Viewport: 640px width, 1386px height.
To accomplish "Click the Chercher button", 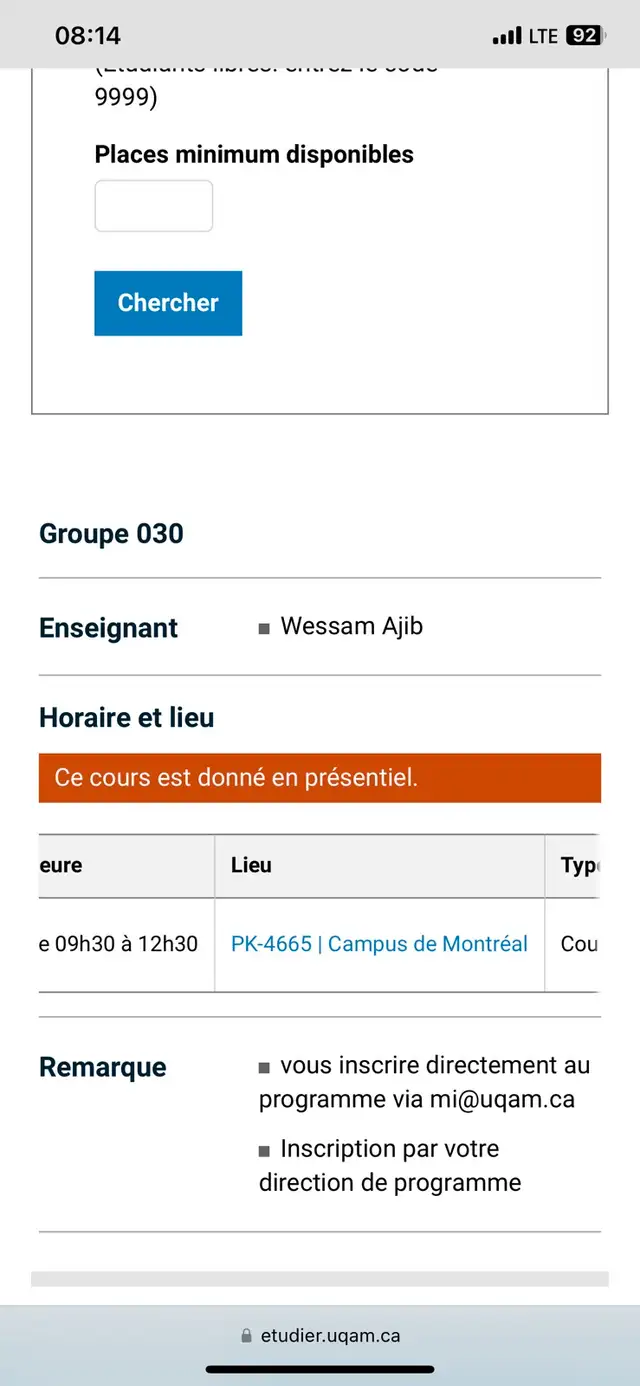I will (168, 303).
